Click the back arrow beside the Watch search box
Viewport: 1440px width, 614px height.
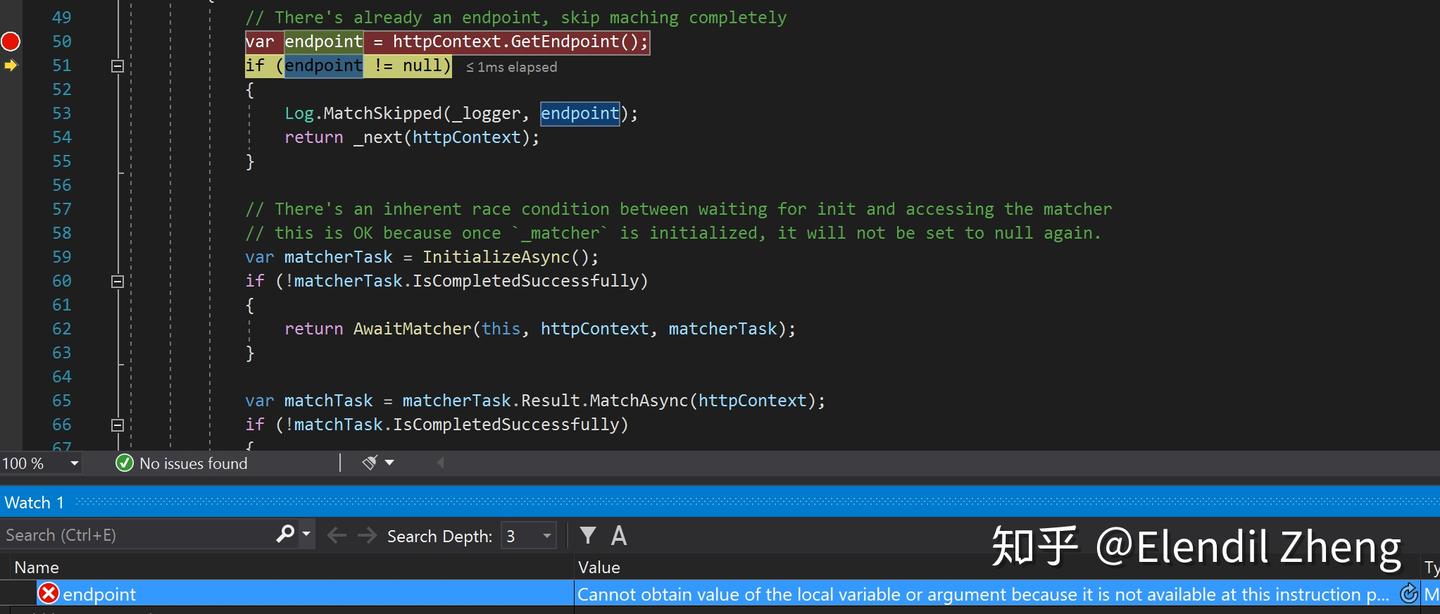click(x=336, y=534)
